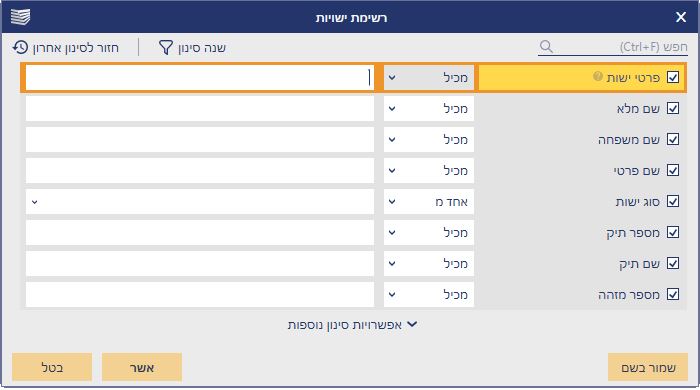Toggle the מספר מזהה checkbox
This screenshot has width=700, height=390.
point(673,294)
